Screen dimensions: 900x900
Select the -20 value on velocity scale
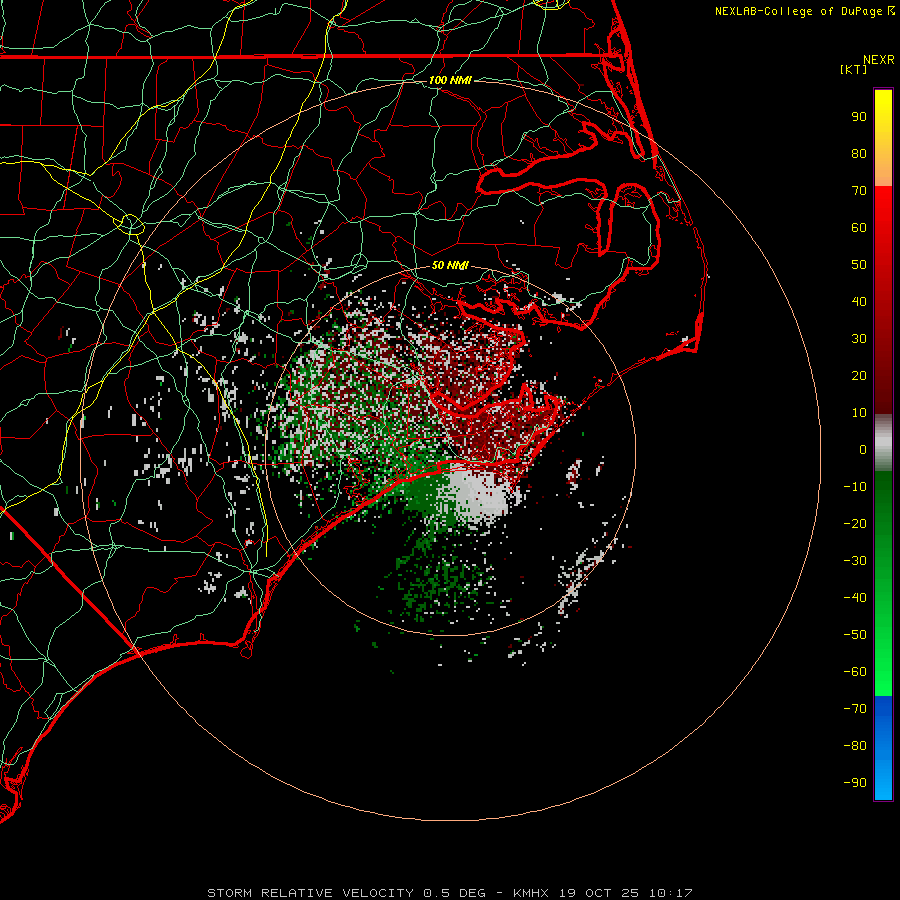pyautogui.click(x=855, y=524)
